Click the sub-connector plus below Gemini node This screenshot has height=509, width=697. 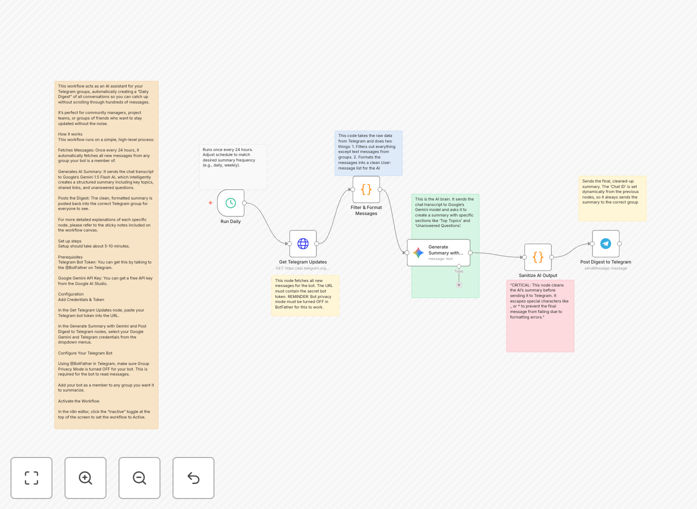click(459, 285)
